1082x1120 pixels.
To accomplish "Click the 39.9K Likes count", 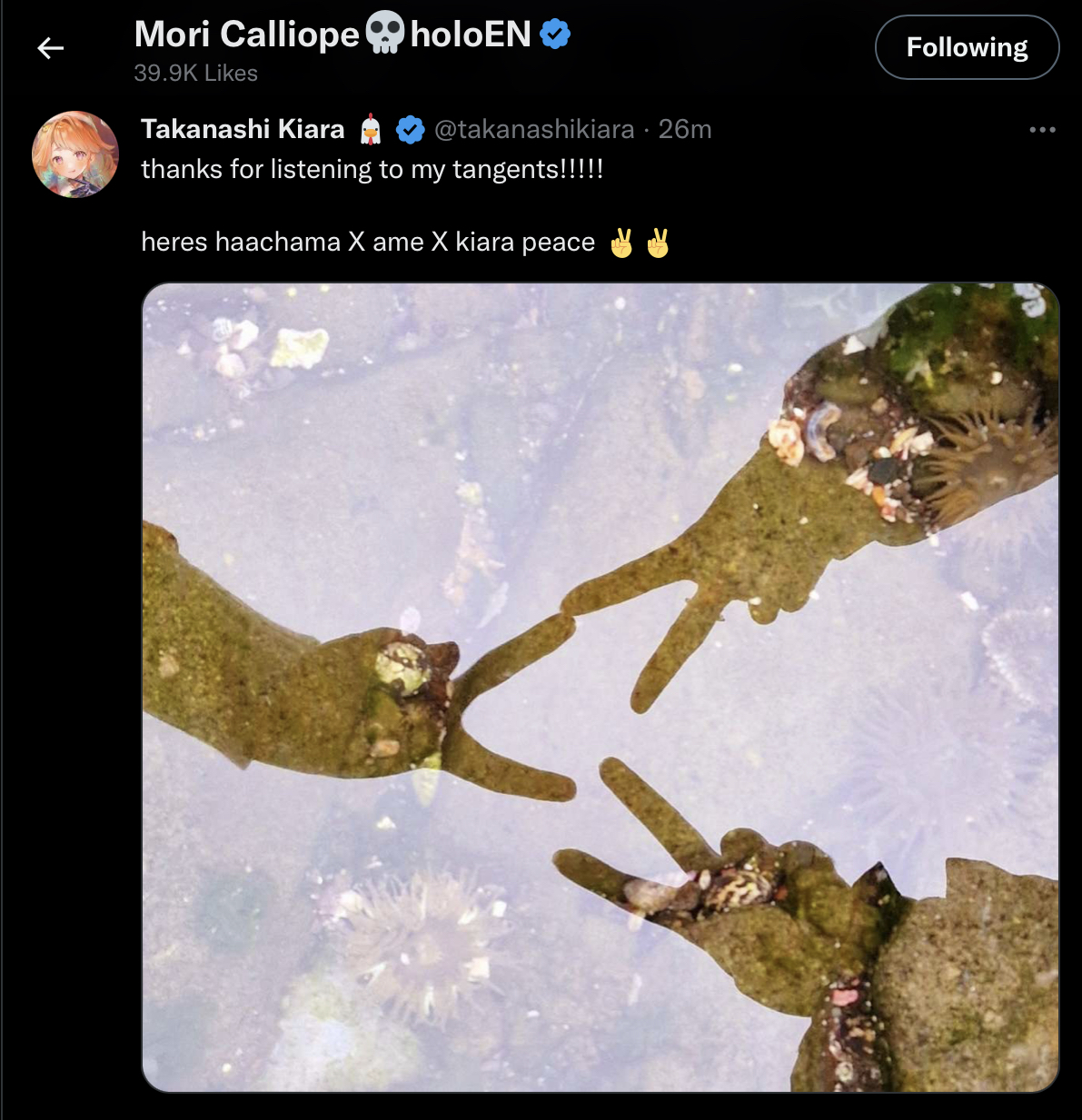I will click(x=195, y=74).
